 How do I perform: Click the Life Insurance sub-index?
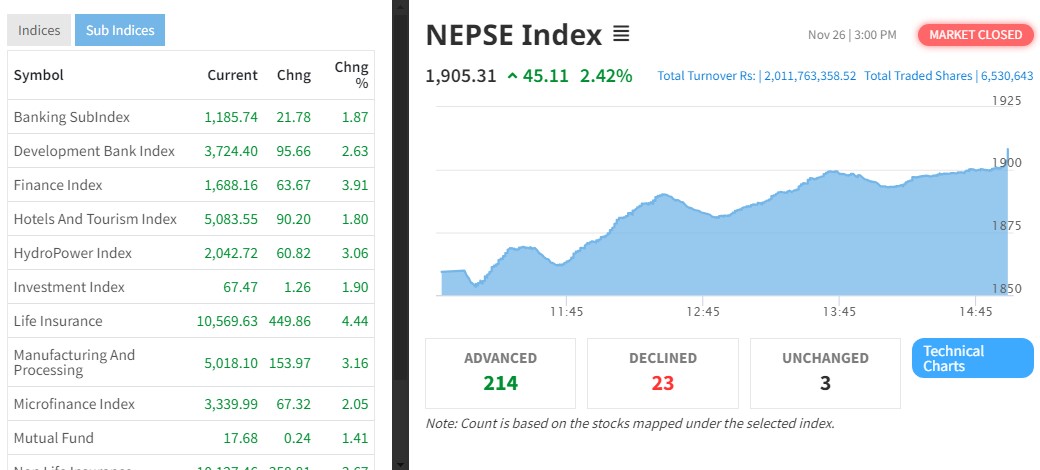[x=58, y=321]
